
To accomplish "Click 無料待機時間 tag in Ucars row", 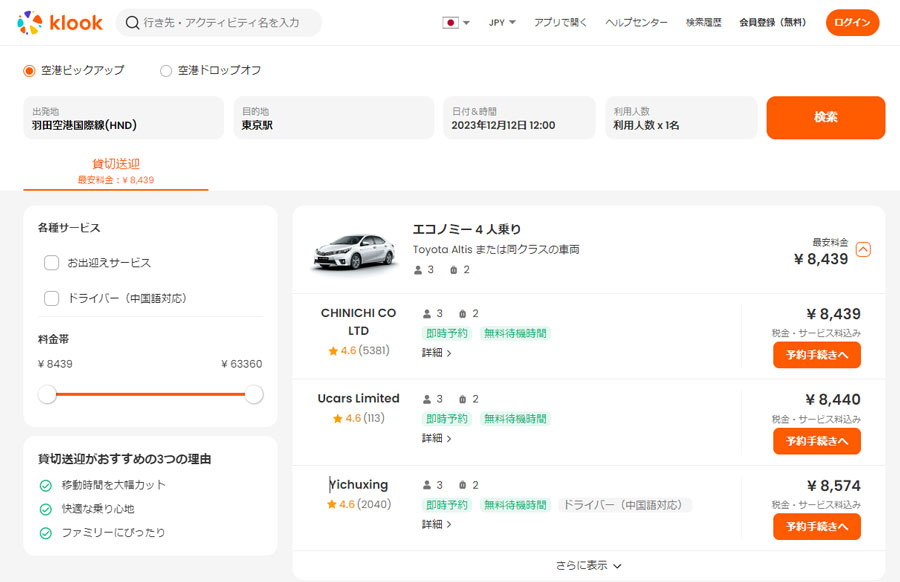I will point(515,419).
